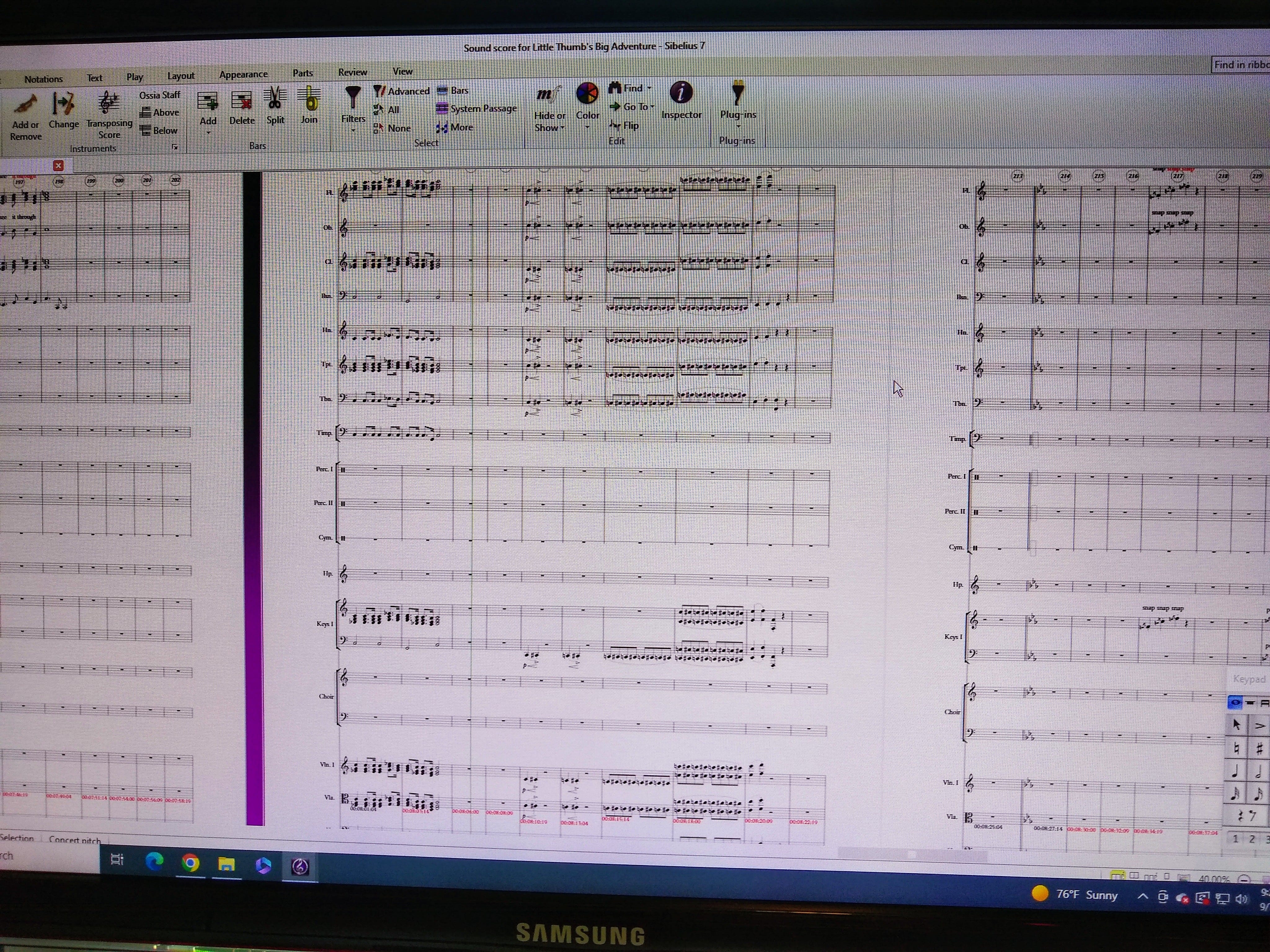Close the document tab with red X

click(59, 165)
